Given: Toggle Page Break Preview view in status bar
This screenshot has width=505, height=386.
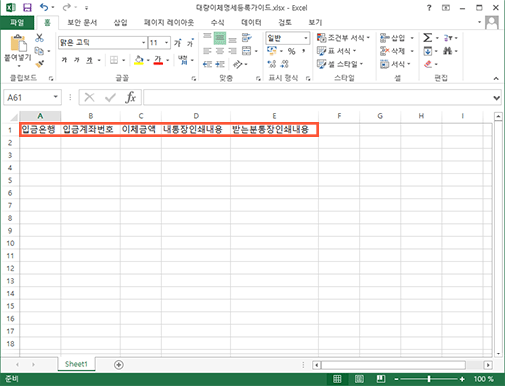Looking at the screenshot, I should click(x=381, y=379).
